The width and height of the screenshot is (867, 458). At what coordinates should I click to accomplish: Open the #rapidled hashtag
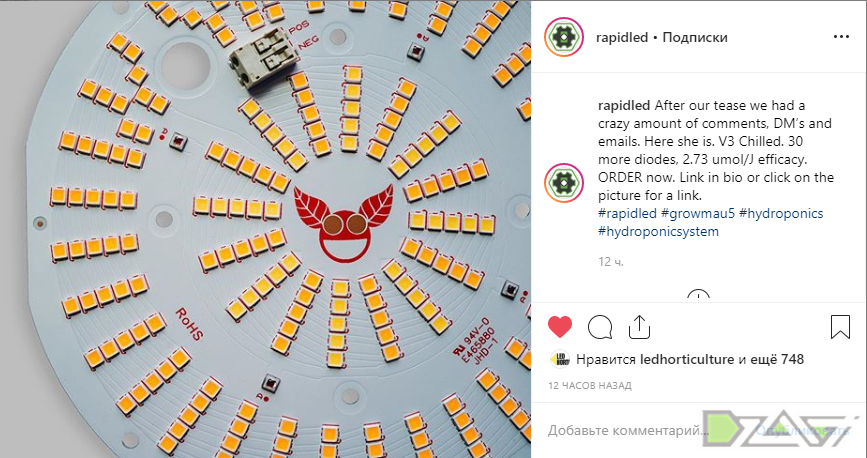point(628,214)
